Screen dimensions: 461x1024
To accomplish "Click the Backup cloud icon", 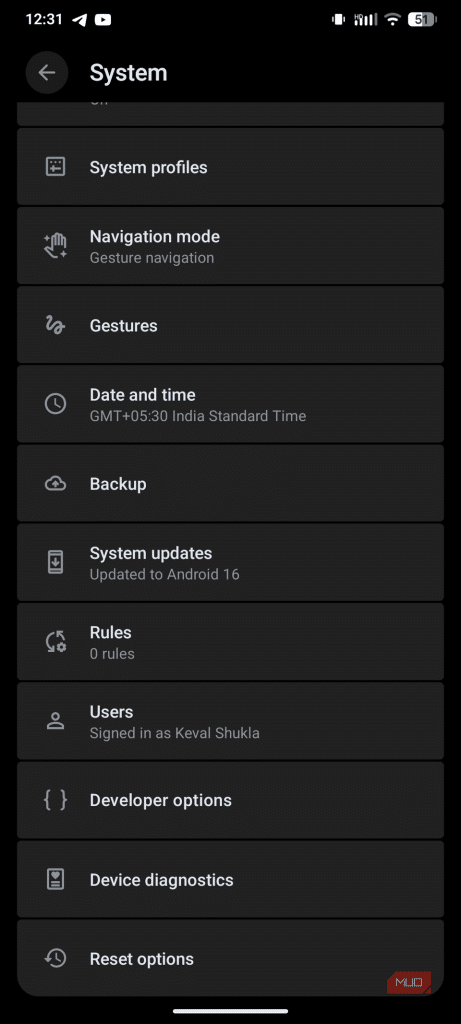I will tap(55, 484).
